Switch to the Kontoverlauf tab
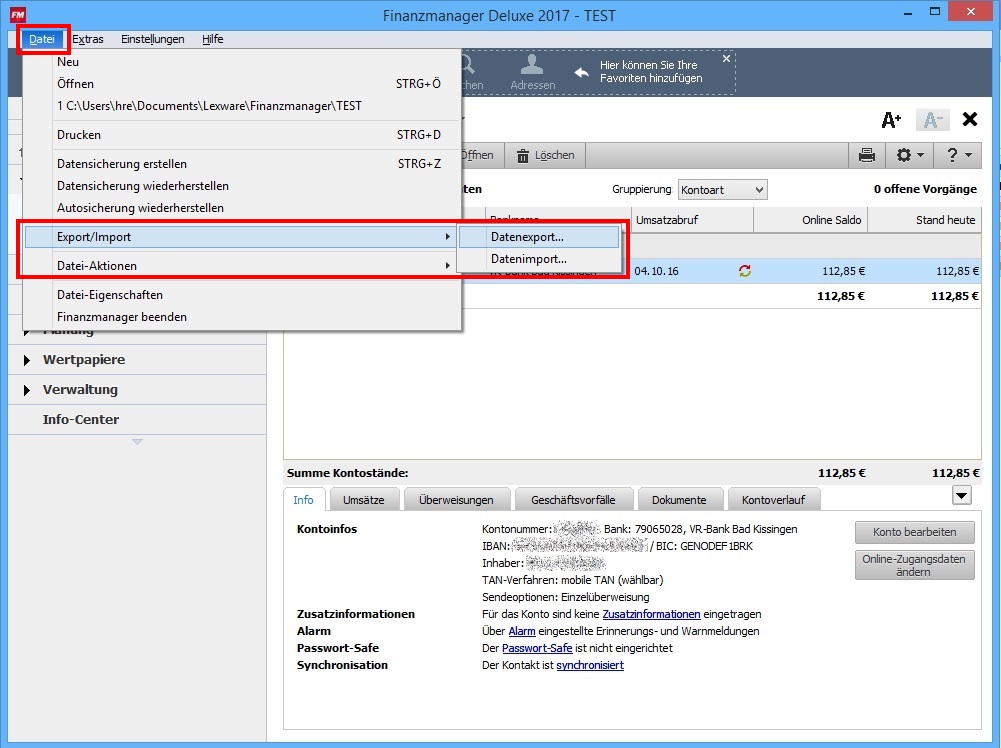This screenshot has height=748, width=1001. coord(774,500)
